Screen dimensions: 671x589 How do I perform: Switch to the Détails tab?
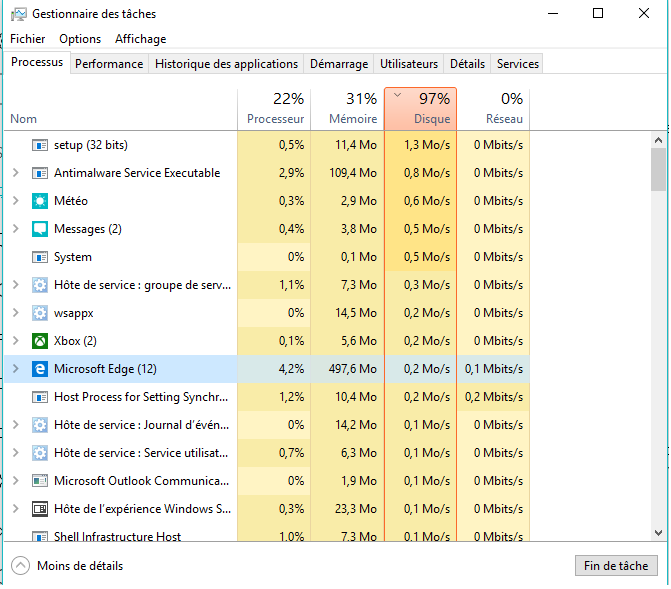coord(467,64)
